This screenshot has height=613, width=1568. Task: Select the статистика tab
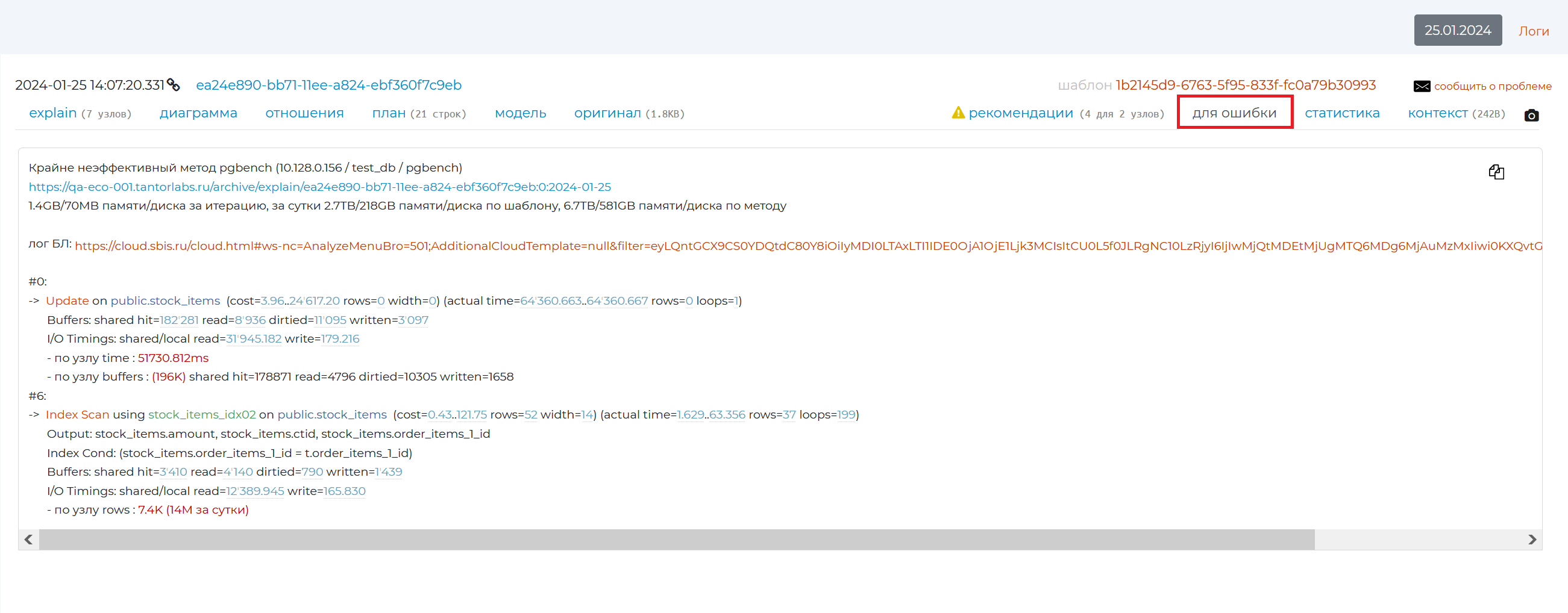(1341, 113)
